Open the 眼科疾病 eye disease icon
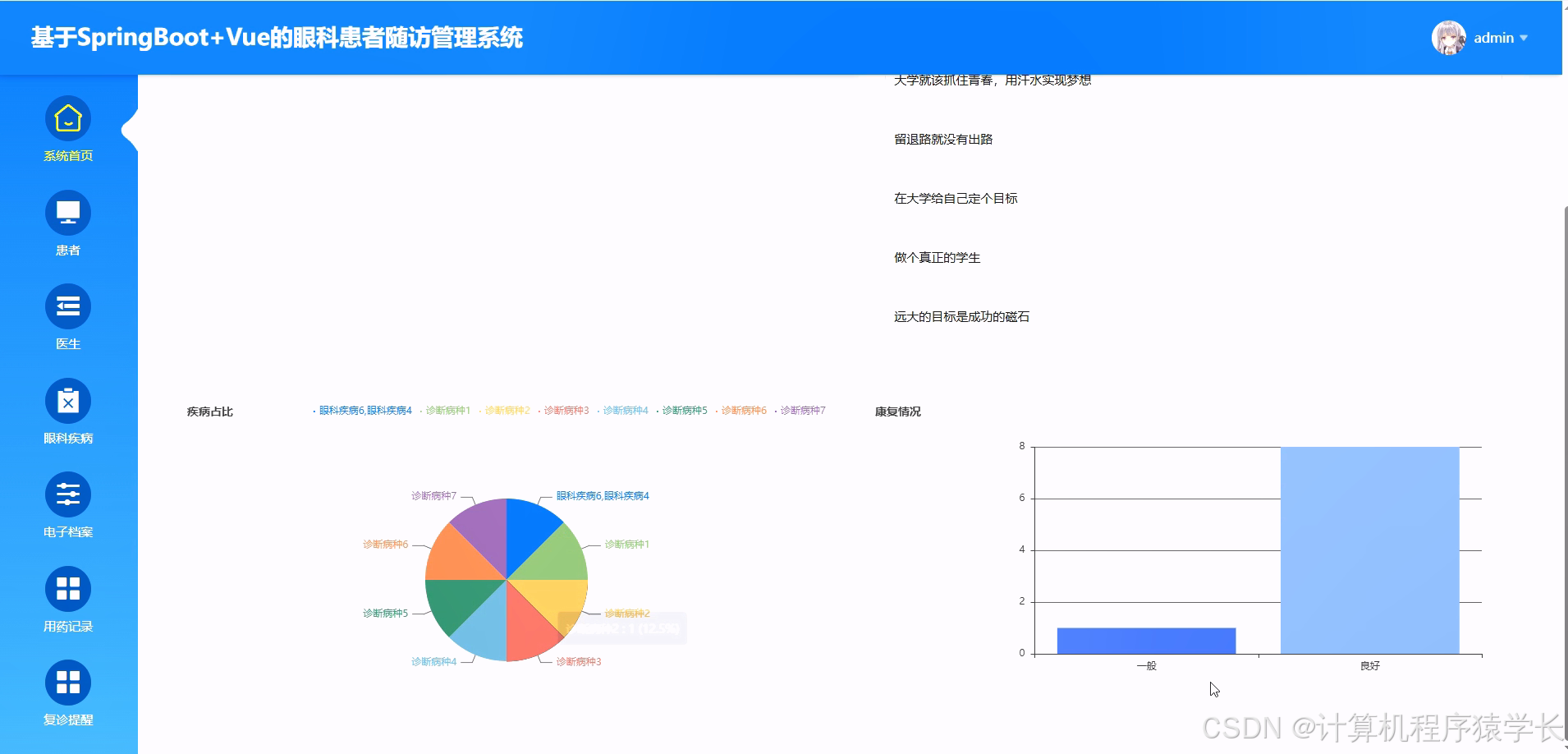 coord(68,400)
